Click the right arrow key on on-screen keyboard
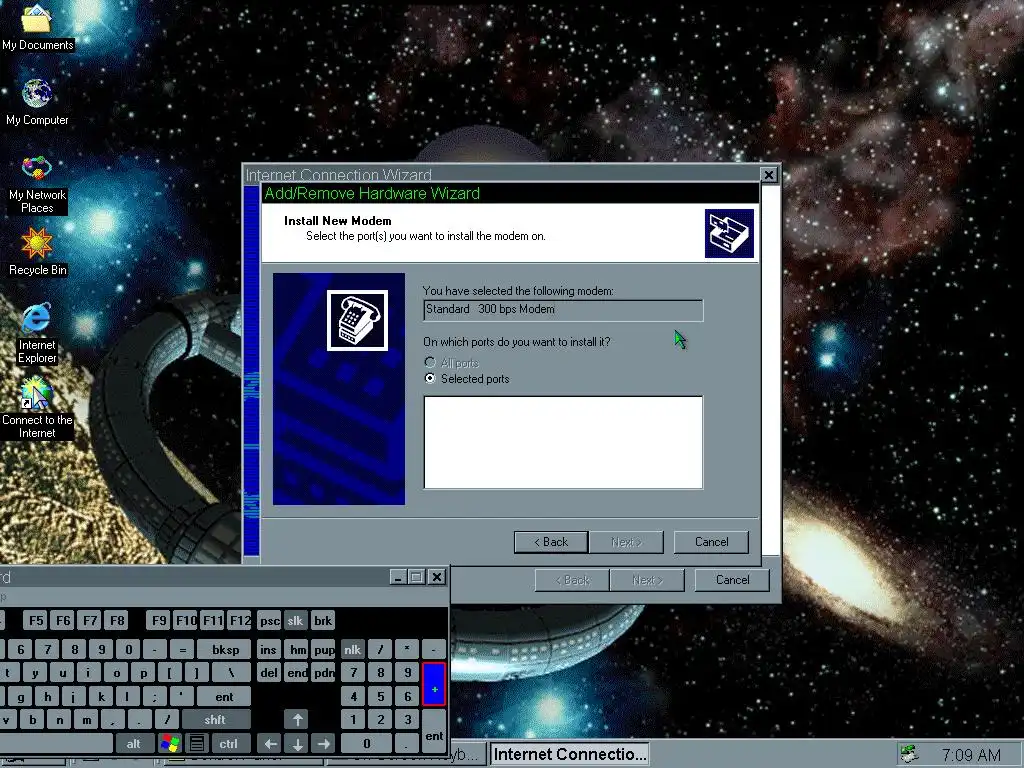The image size is (1024, 768). pyautogui.click(x=324, y=743)
